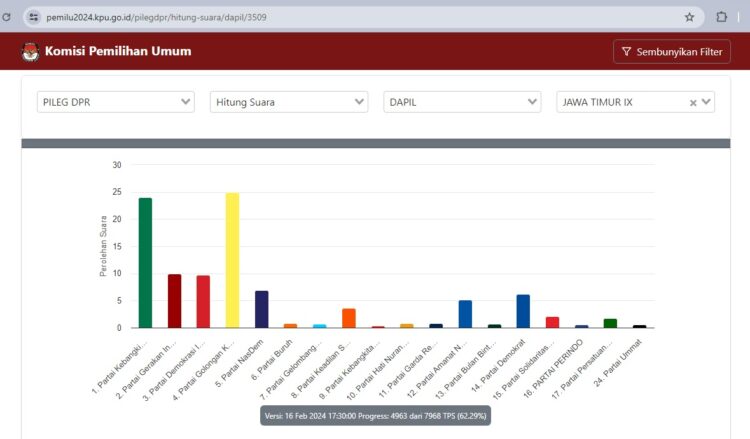Viewport: 750px width, 439px height.
Task: Click the browser reload icon
Action: coord(7,17)
